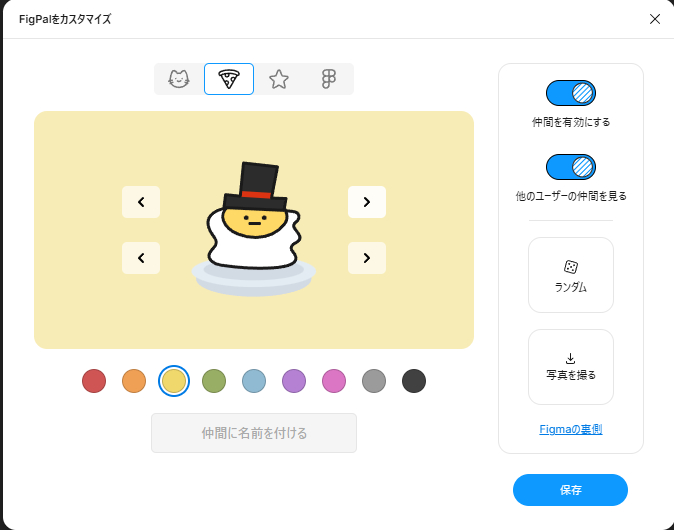Screen dimensions: 674x530
Task: Pick the dark charcoal color swatch
Action: (414, 381)
